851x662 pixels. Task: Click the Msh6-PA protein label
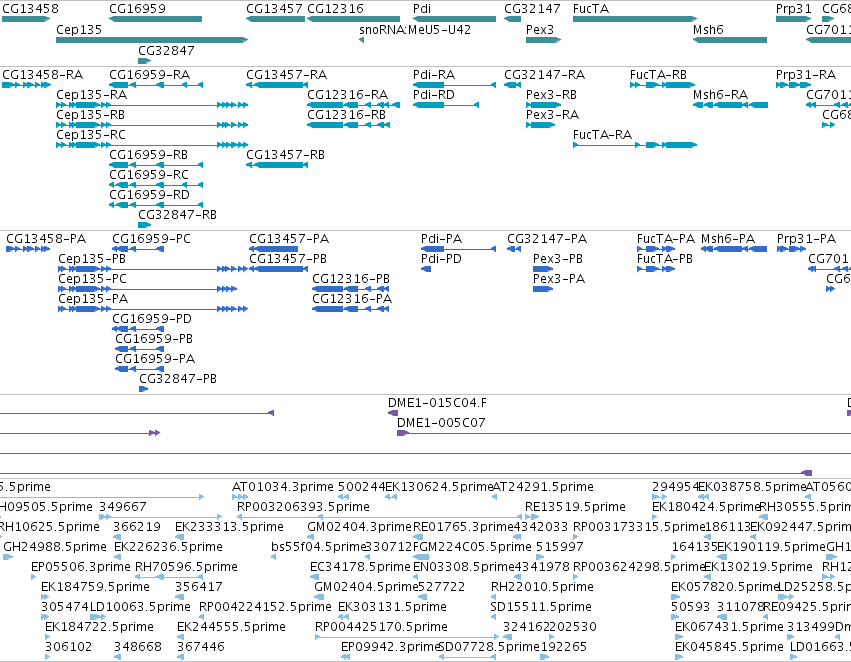pyautogui.click(x=728, y=239)
